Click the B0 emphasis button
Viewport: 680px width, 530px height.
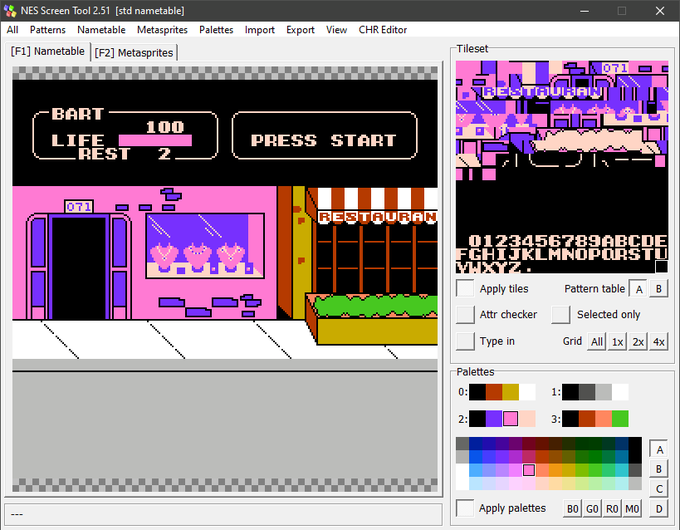[572, 508]
